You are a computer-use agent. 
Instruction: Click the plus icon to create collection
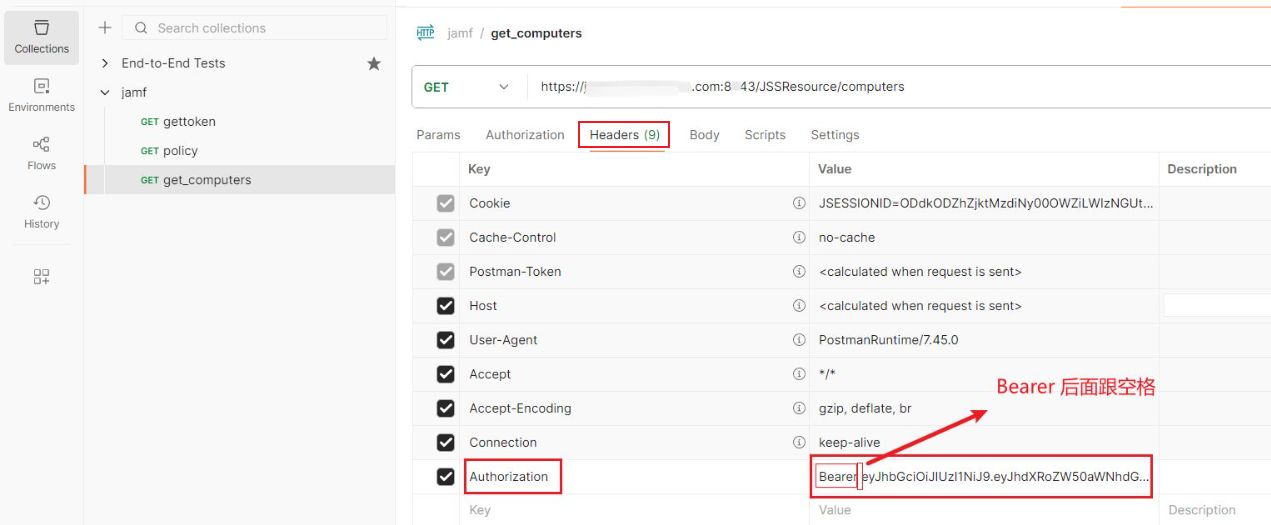(x=105, y=28)
